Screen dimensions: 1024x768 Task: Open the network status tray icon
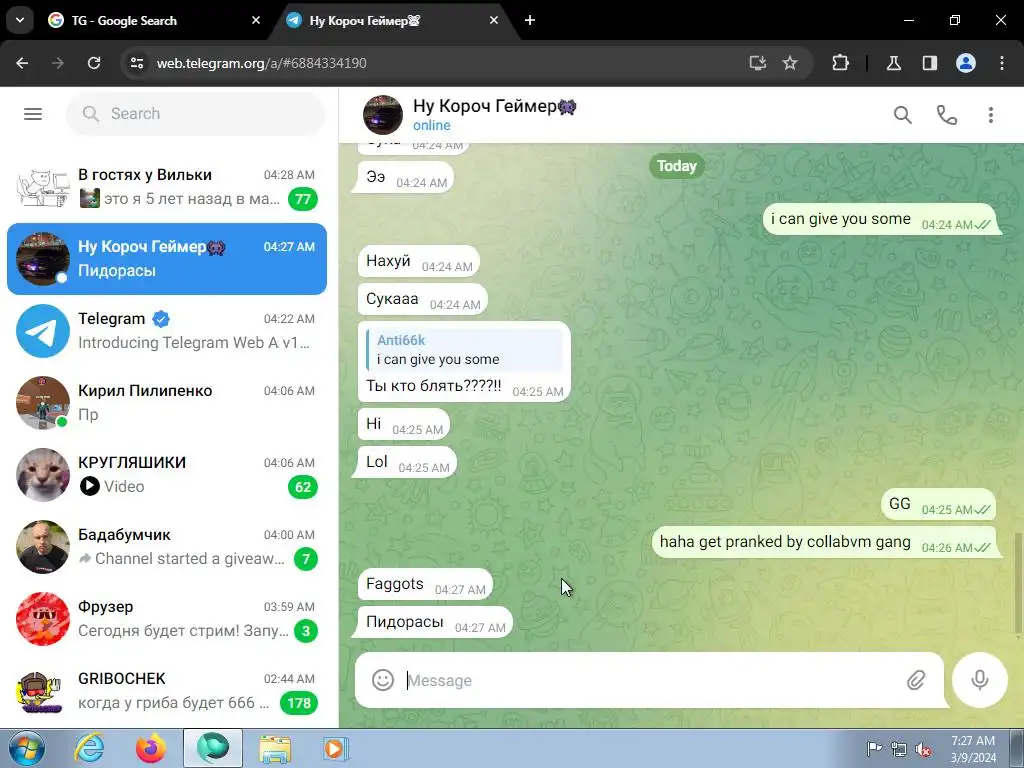899,749
